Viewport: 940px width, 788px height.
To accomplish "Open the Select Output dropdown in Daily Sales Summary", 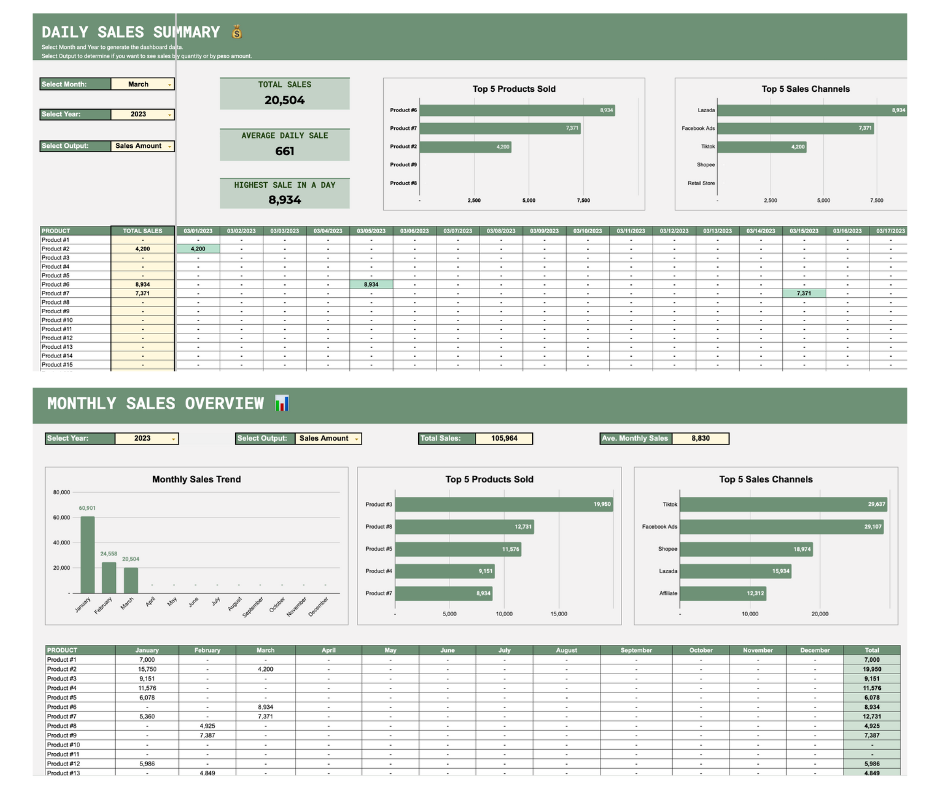I will [143, 146].
